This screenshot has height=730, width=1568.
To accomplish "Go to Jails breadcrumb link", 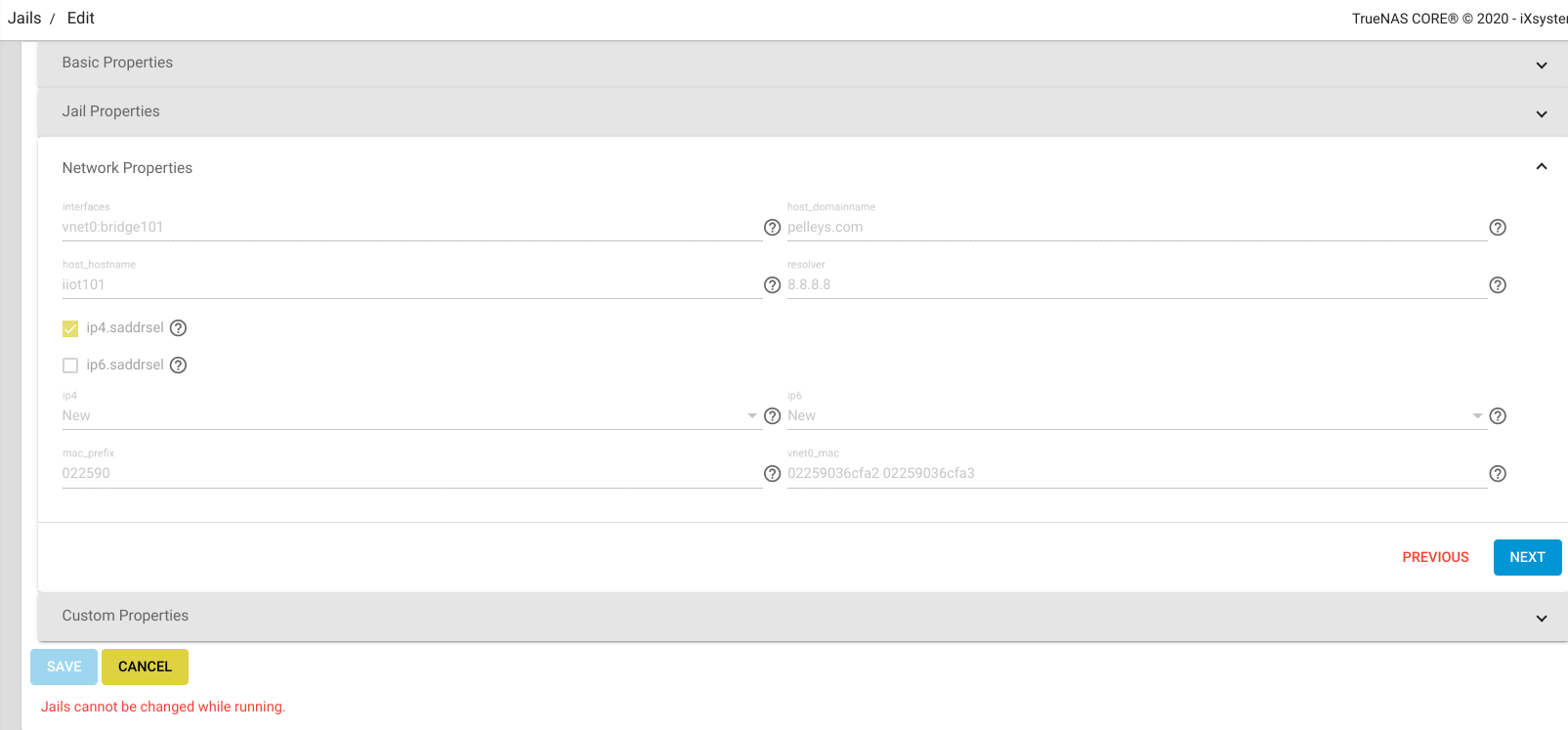I will [24, 18].
